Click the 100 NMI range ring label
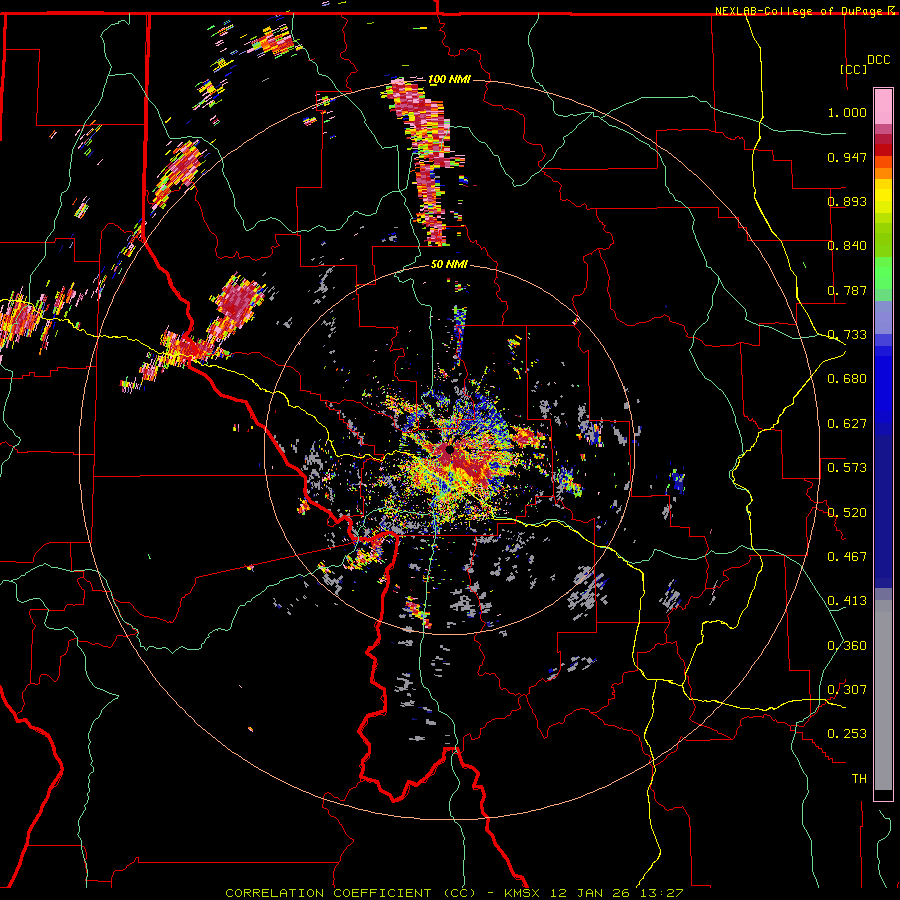 click(449, 79)
